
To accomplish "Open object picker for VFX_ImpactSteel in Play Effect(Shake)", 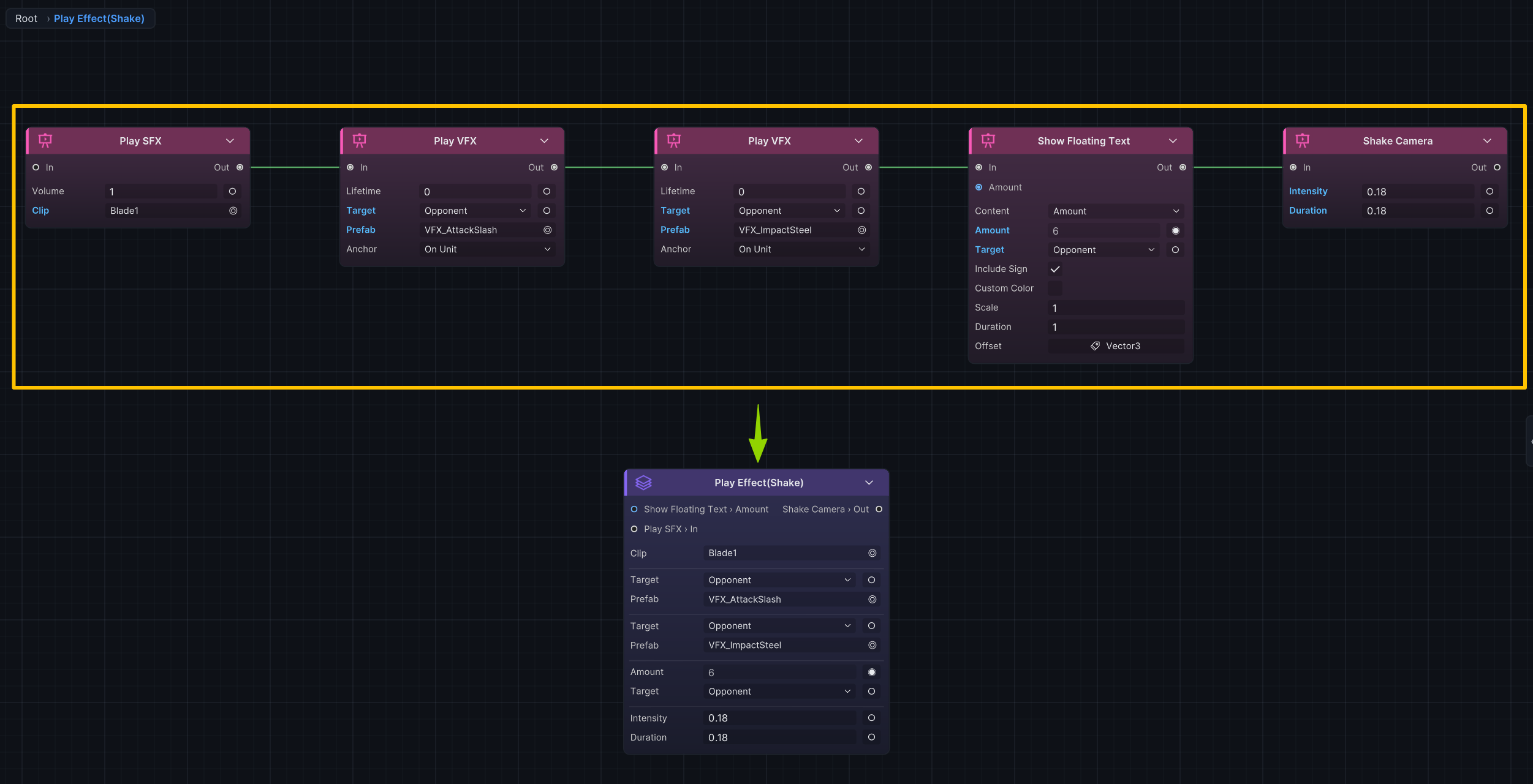I will tap(872, 645).
